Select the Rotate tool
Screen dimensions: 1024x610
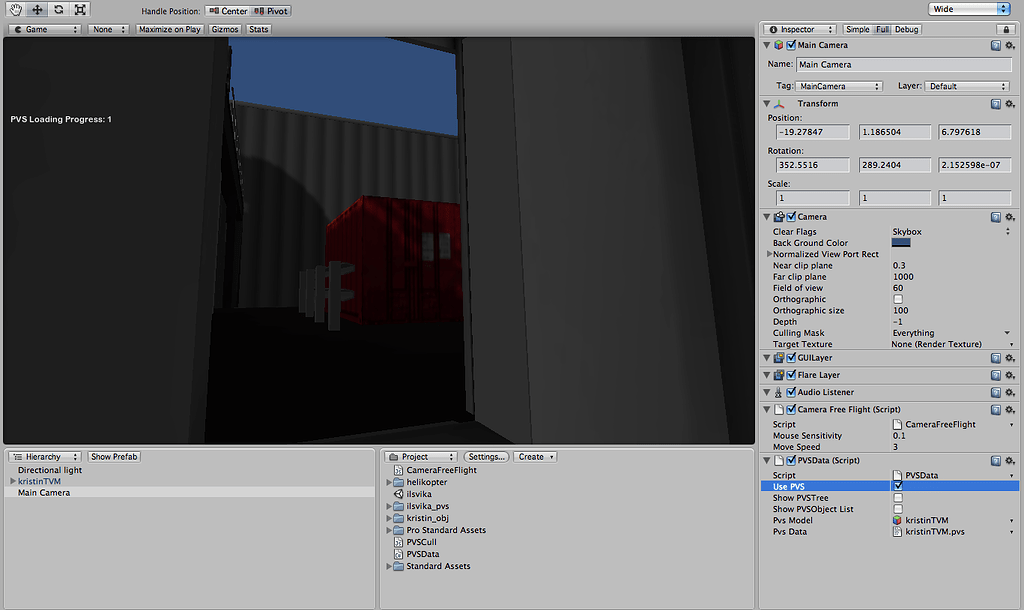pyautogui.click(x=60, y=9)
